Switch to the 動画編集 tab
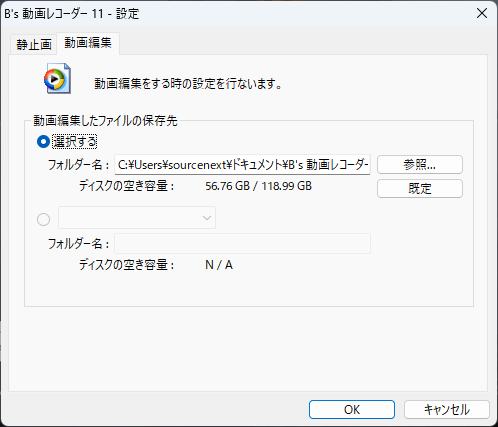This screenshot has width=498, height=427. point(88,43)
